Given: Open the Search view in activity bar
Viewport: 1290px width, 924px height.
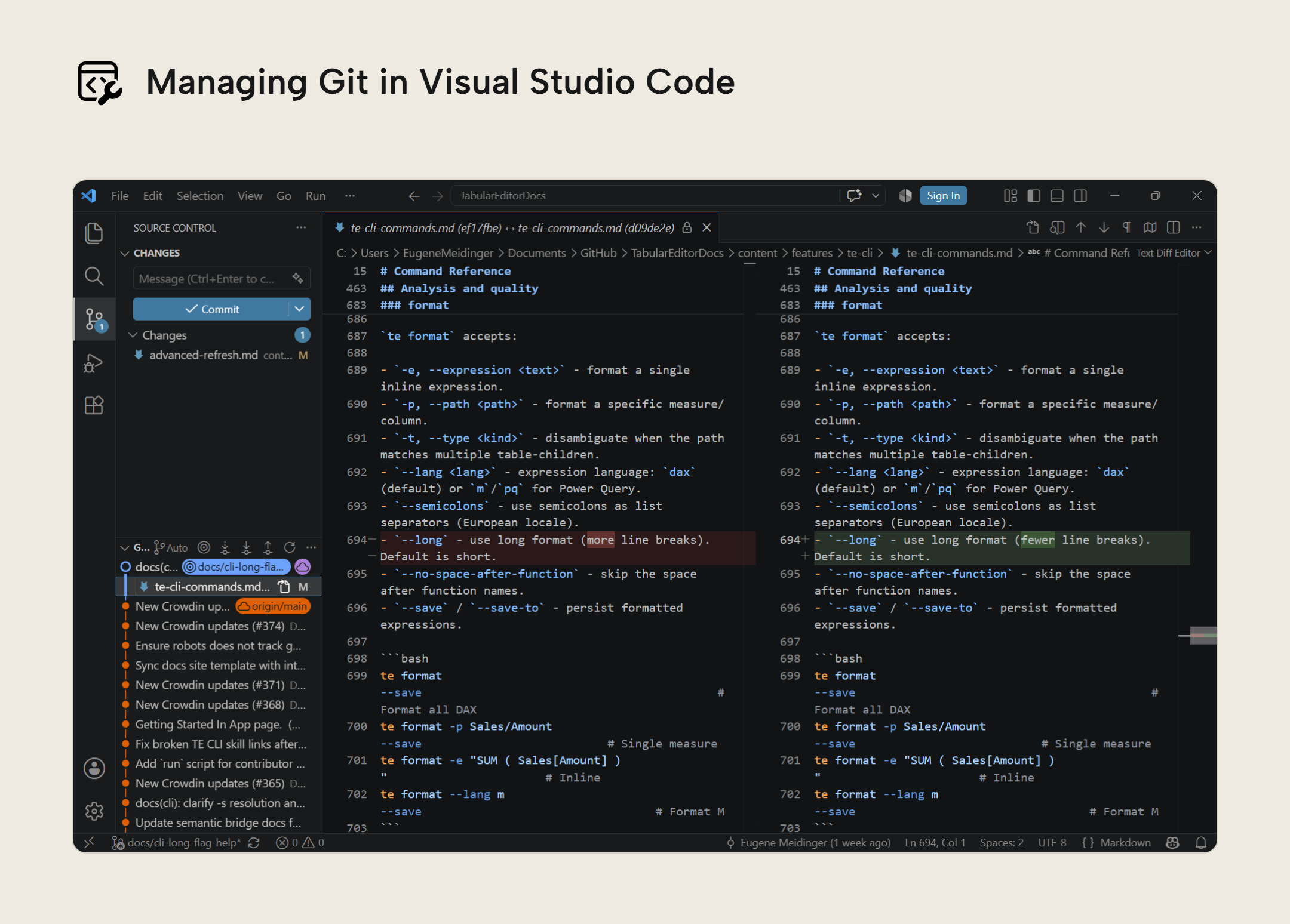Looking at the screenshot, I should tap(94, 276).
